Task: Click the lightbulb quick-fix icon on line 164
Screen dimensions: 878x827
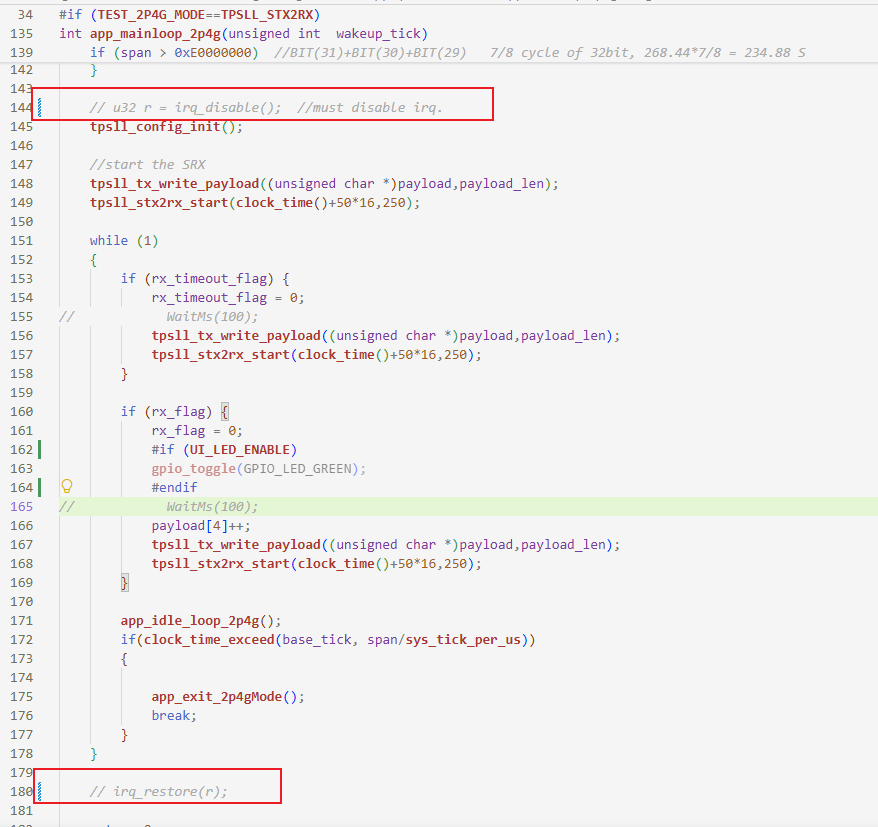Action: (67, 486)
